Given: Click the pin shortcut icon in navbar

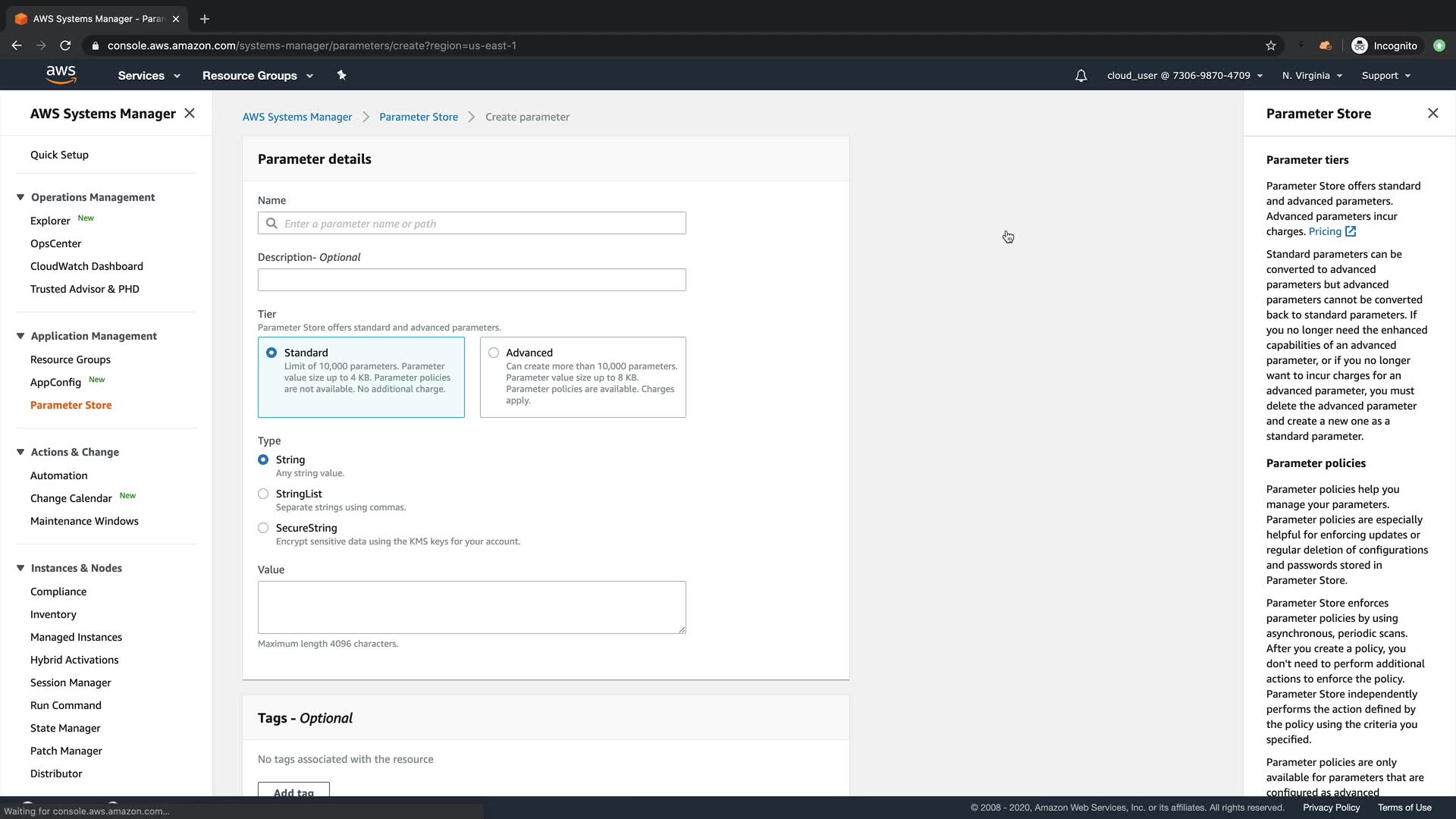Looking at the screenshot, I should 341,75.
